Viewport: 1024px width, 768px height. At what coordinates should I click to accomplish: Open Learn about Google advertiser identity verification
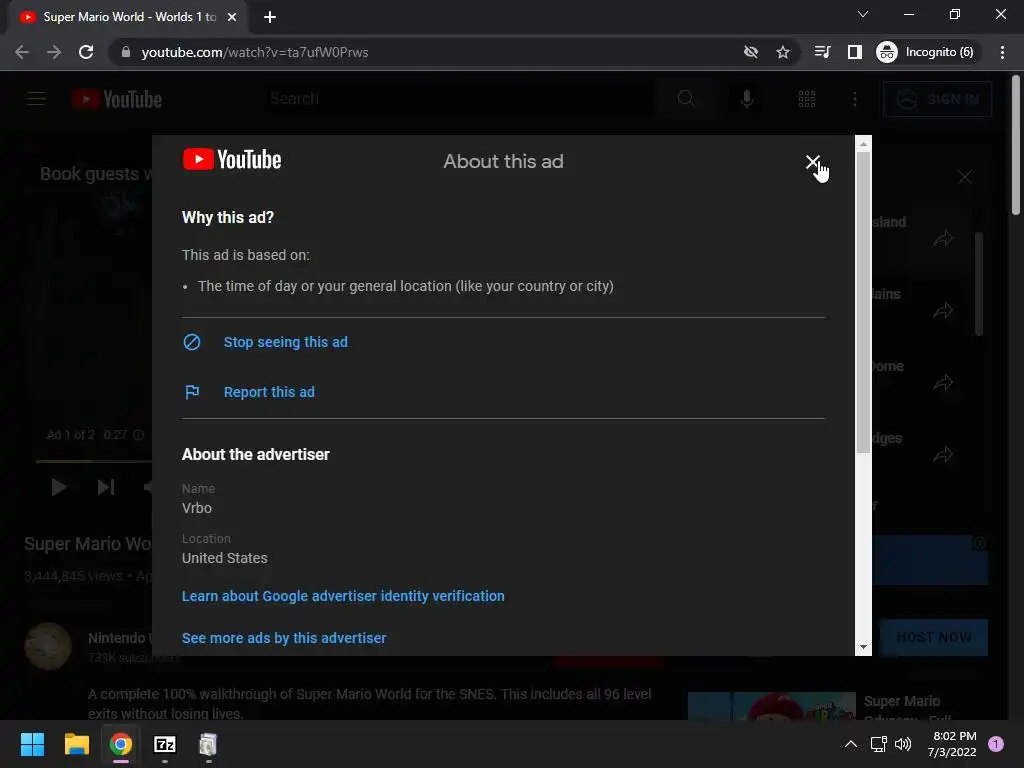(343, 596)
